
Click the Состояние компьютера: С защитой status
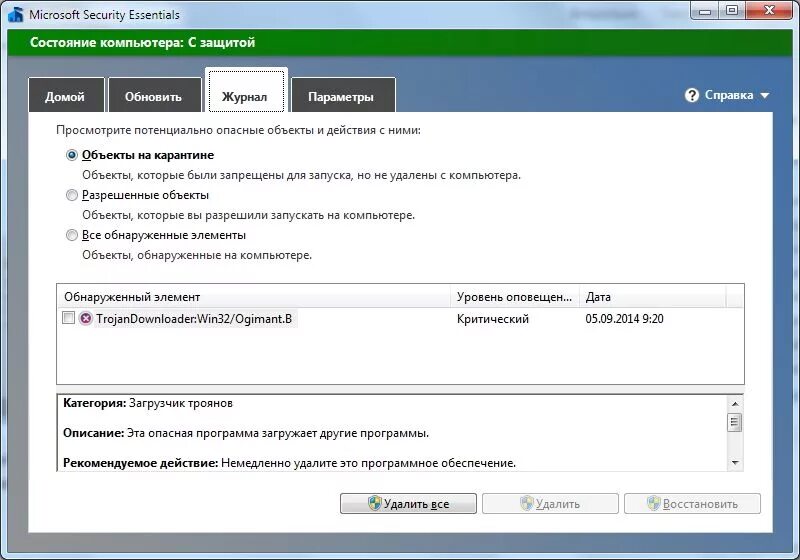[142, 42]
